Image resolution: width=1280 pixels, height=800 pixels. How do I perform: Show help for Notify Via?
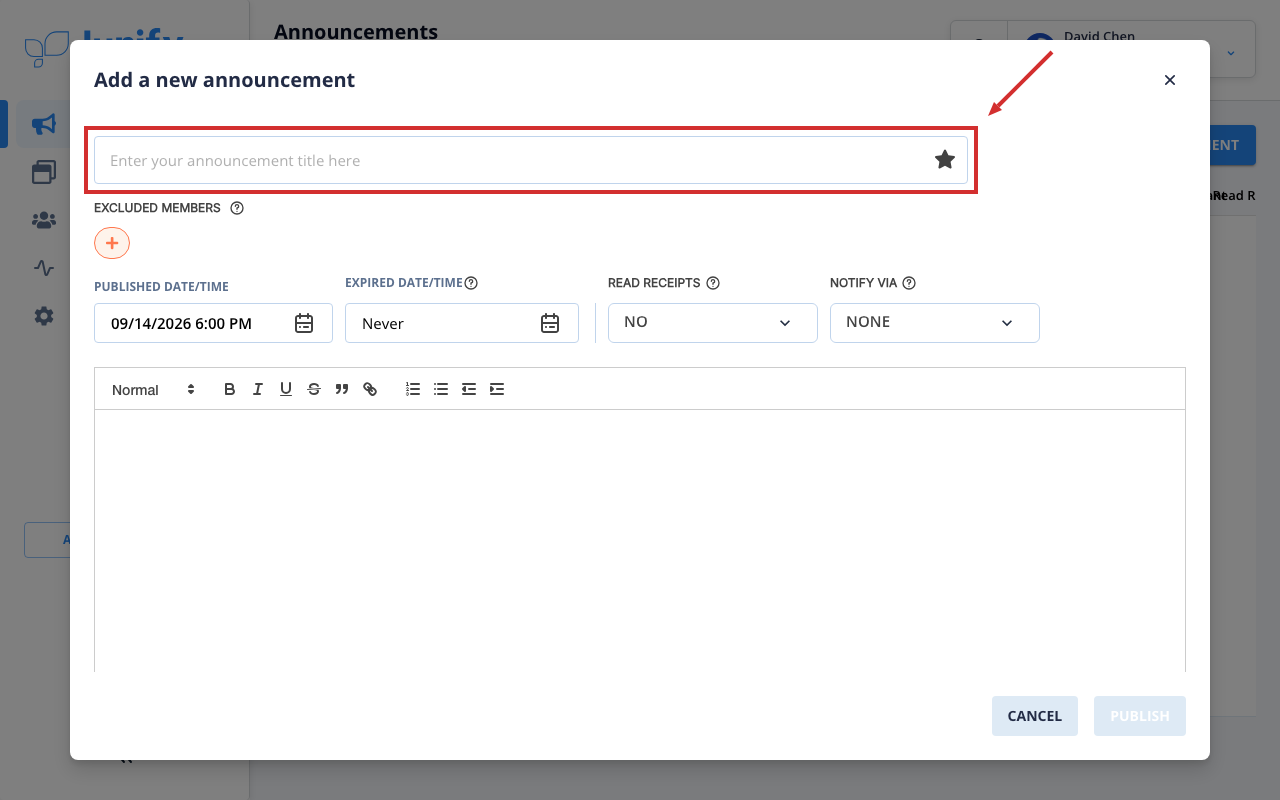click(909, 283)
